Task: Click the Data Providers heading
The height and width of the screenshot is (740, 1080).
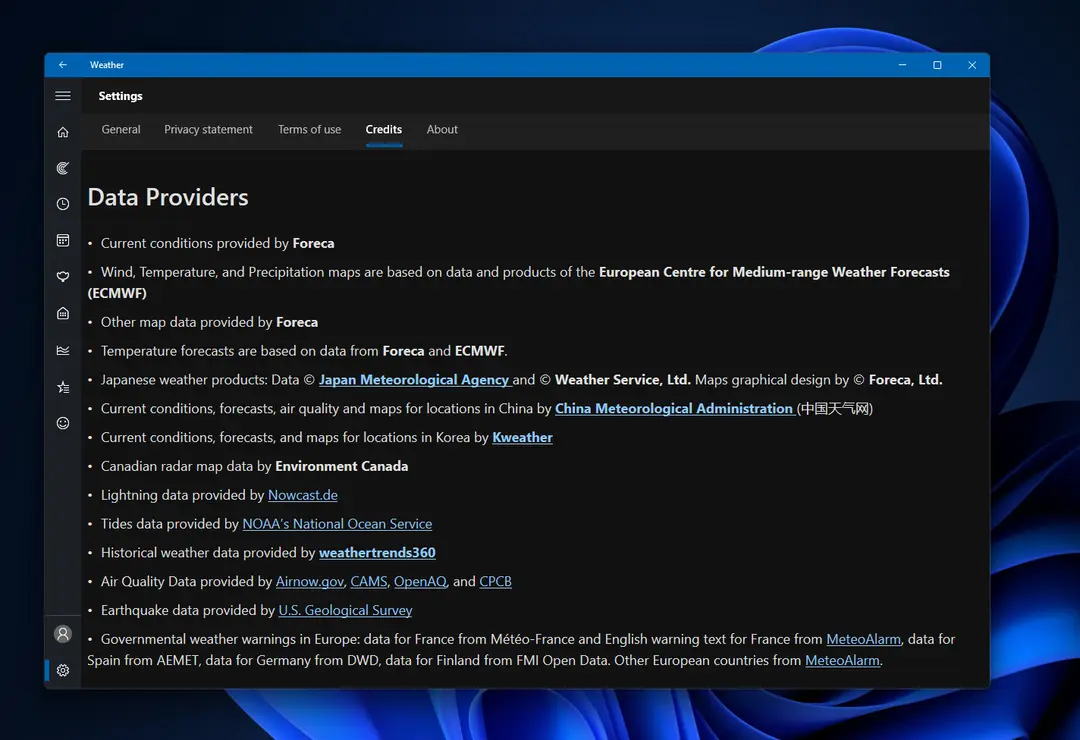Action: [168, 198]
